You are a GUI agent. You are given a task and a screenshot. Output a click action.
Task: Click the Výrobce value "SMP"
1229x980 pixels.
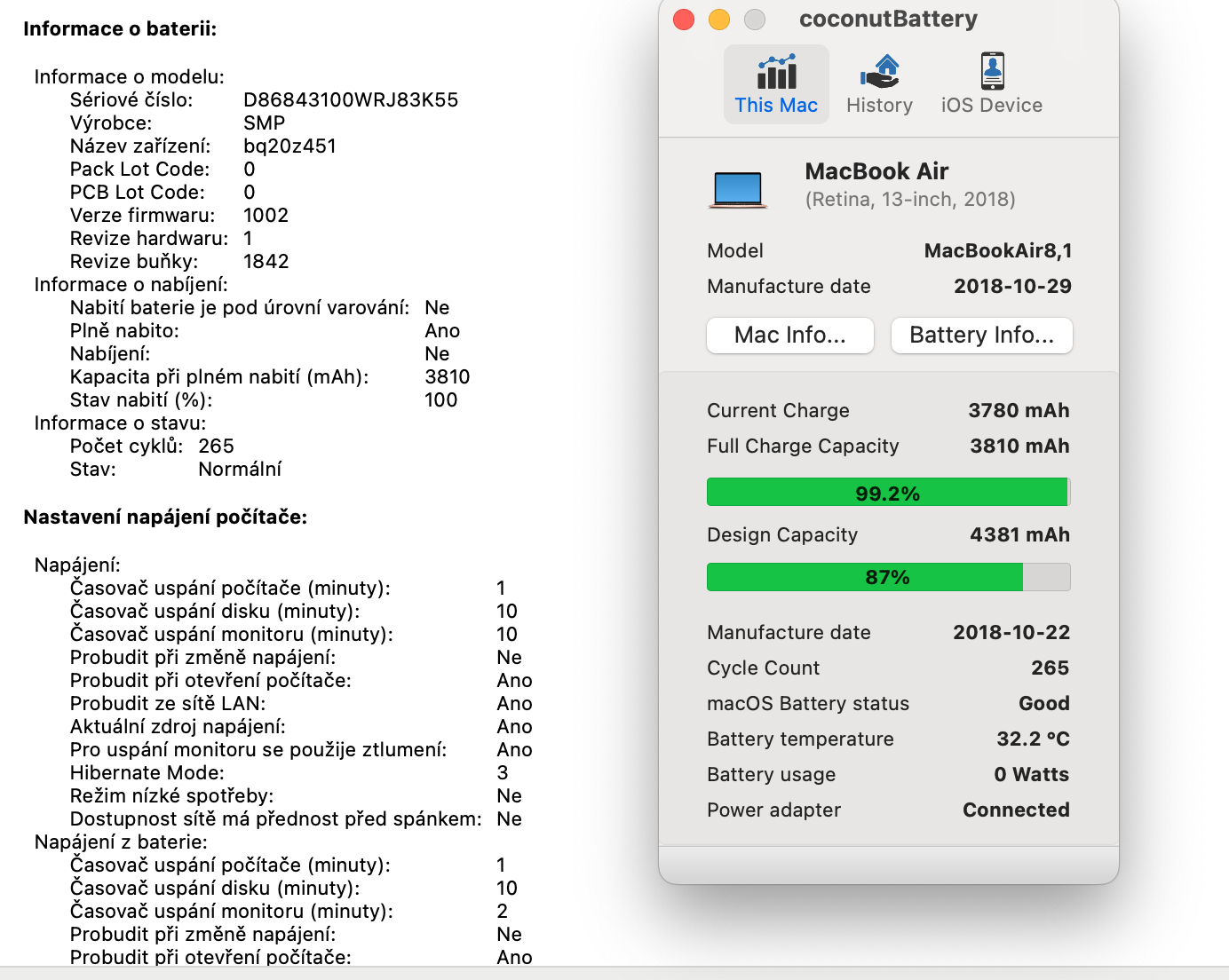(265, 122)
